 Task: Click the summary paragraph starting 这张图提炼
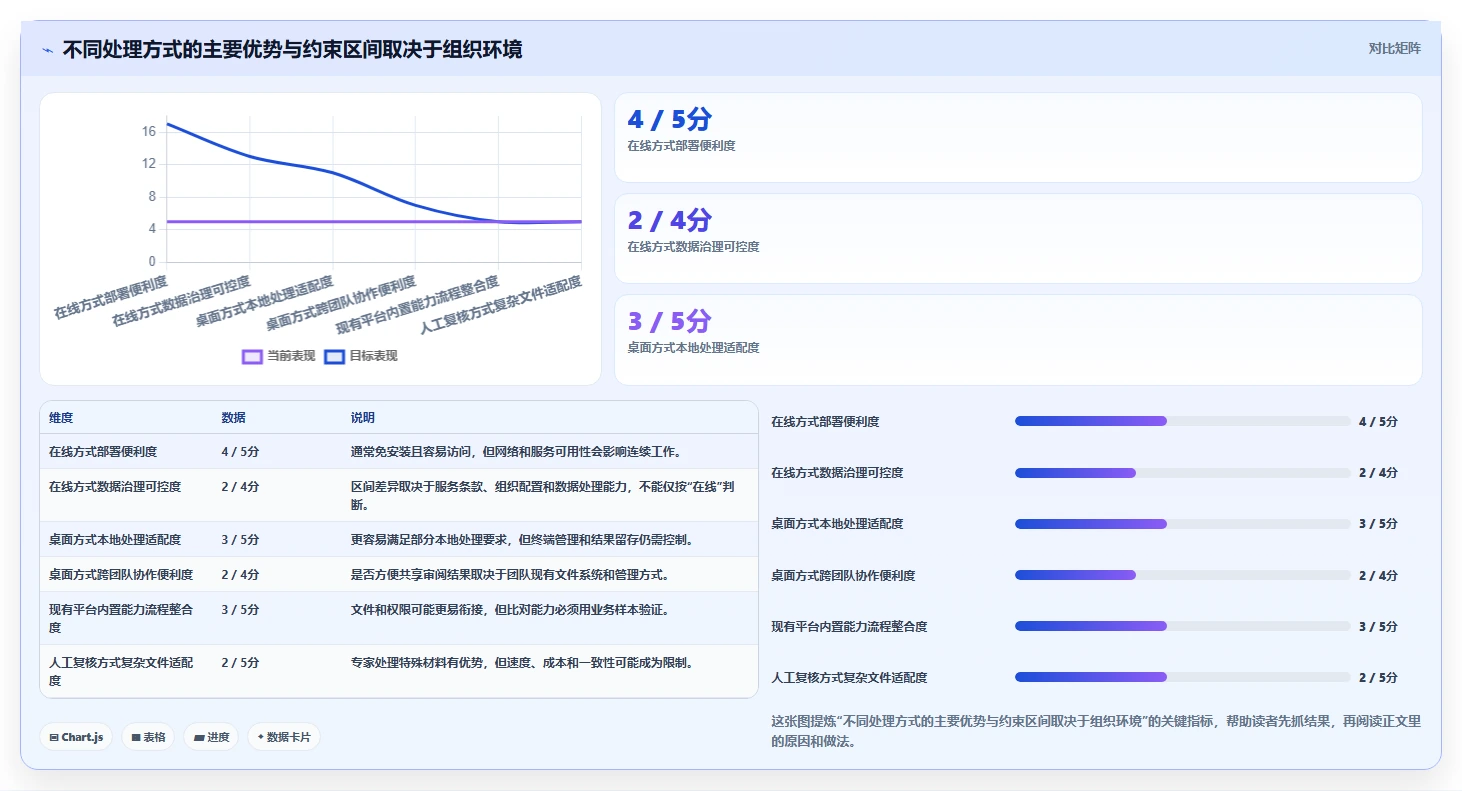pos(1096,731)
